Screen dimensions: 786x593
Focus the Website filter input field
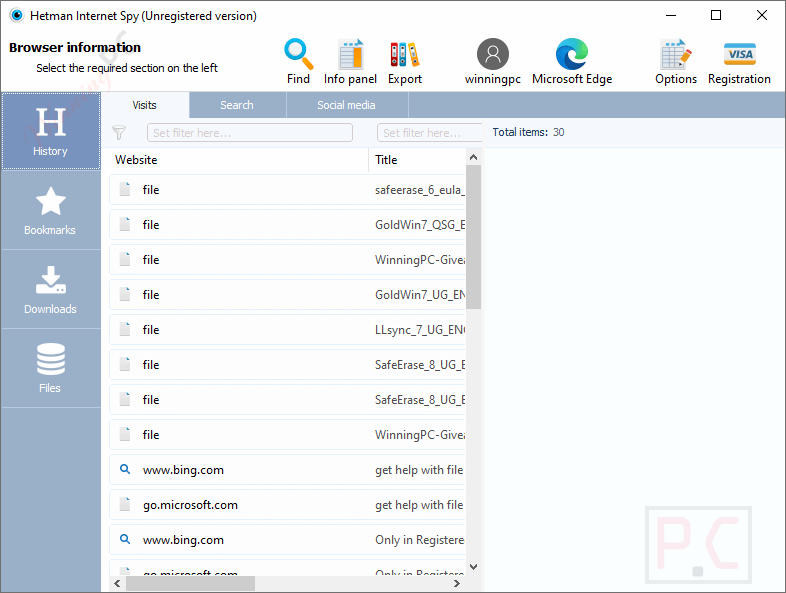pos(250,133)
